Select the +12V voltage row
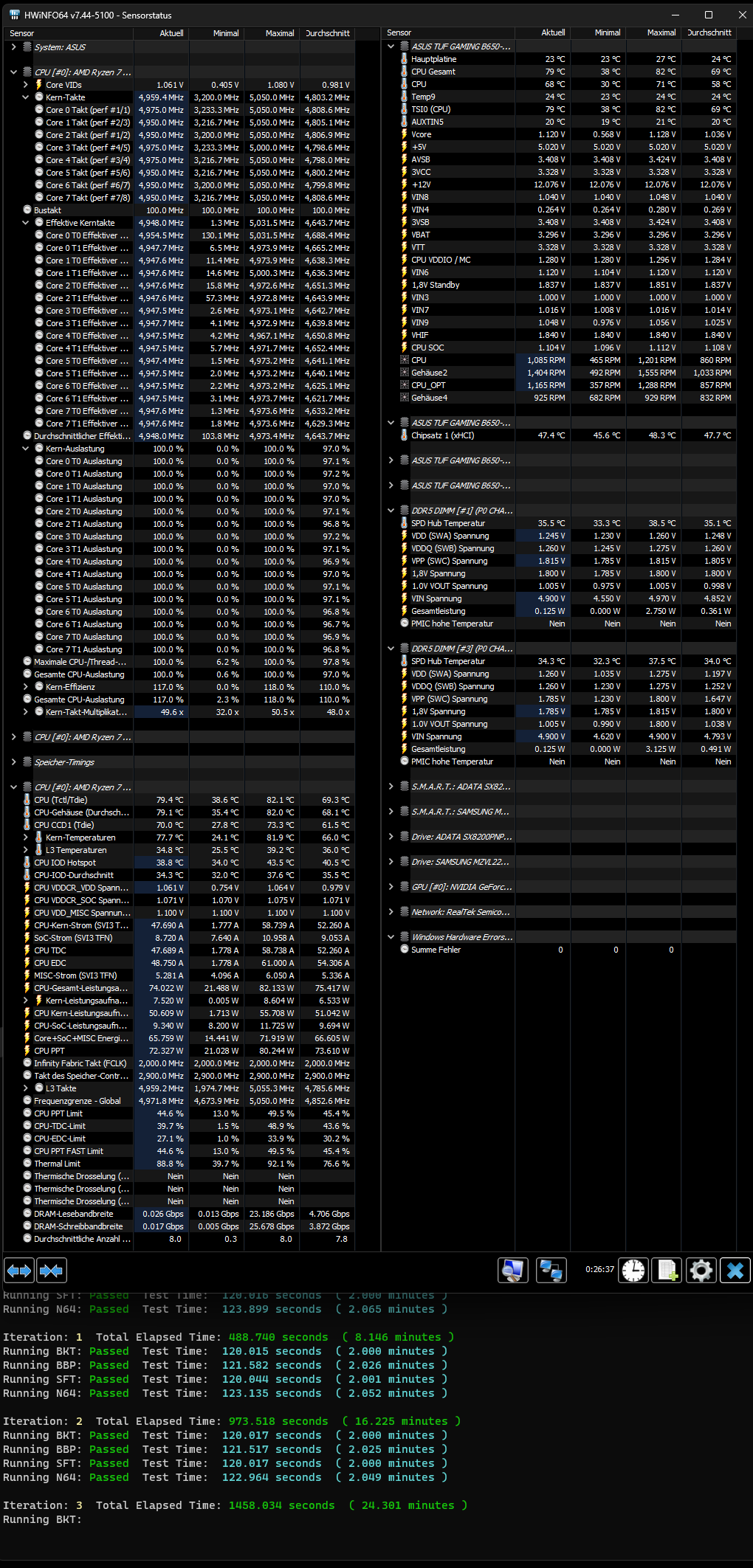This screenshot has width=753, height=1568. [x=559, y=184]
